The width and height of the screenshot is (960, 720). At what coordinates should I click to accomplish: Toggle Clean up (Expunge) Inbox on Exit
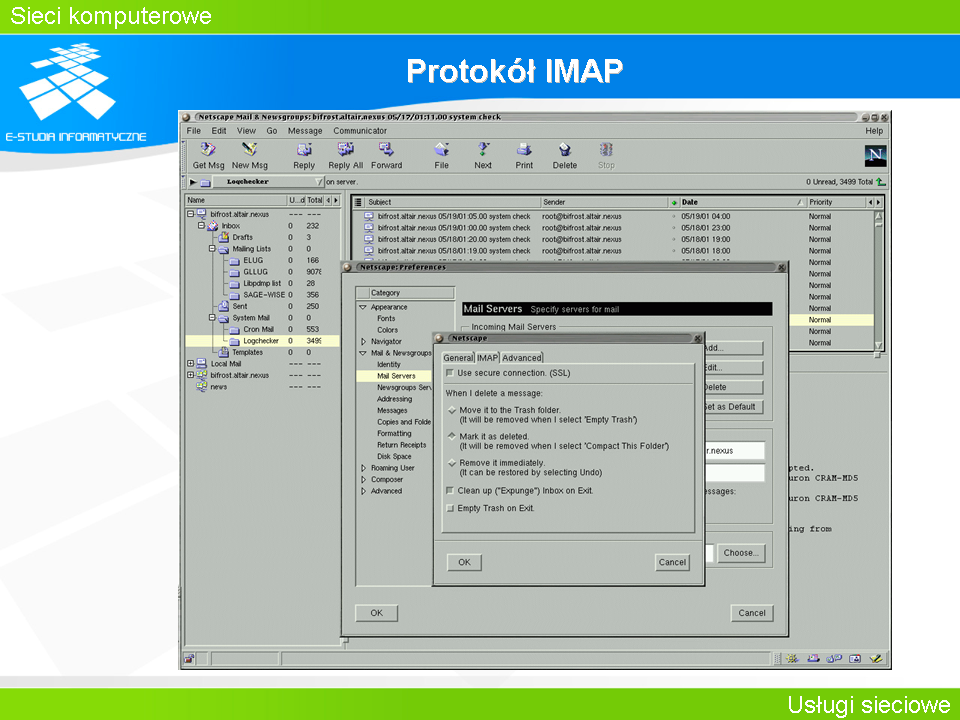(x=450, y=490)
